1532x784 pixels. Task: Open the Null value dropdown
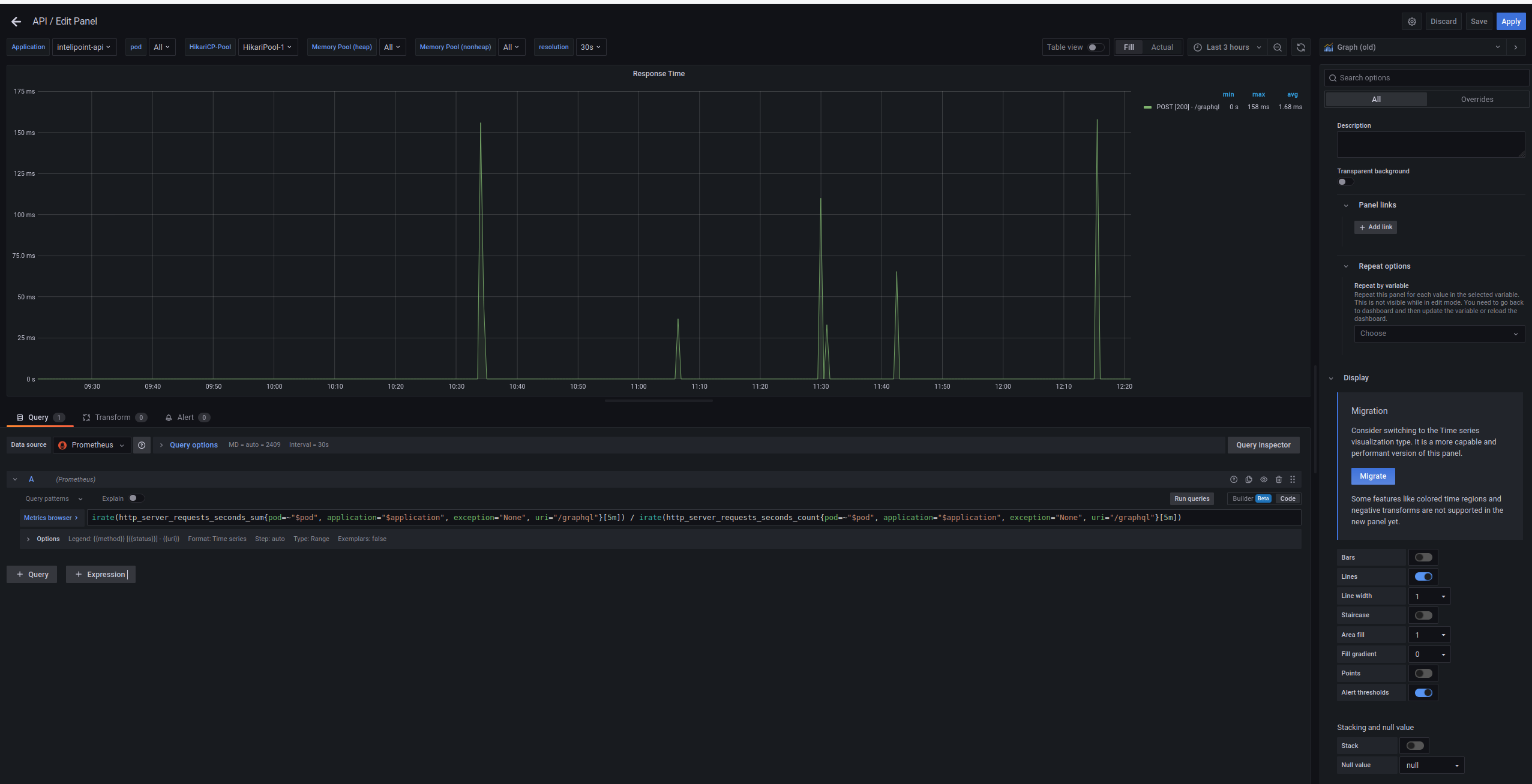click(x=1431, y=765)
